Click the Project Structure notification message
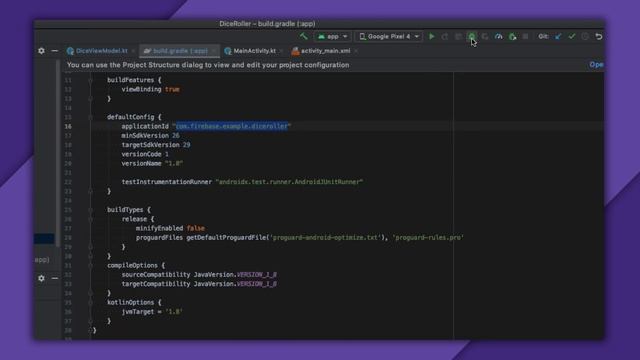The image size is (640, 360). 208,65
